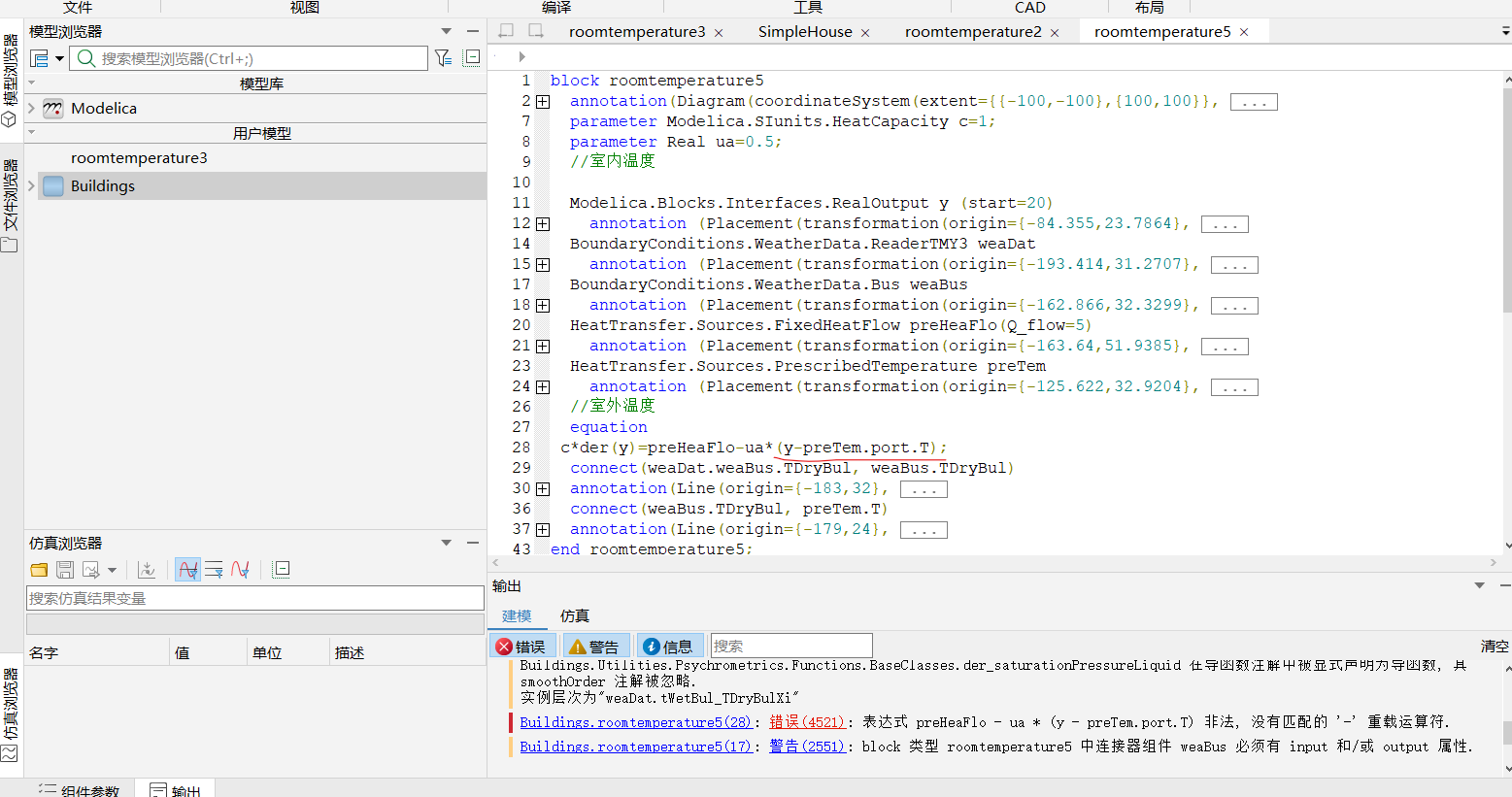Focus the simulation result variable search field

pyautogui.click(x=255, y=598)
